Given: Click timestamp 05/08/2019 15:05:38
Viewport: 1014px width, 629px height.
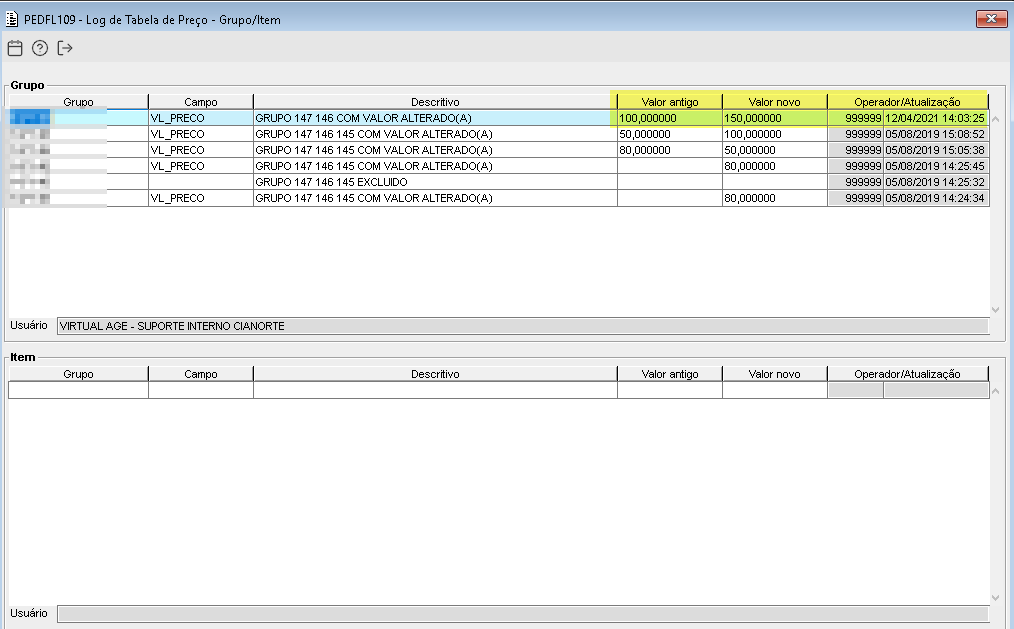Looking at the screenshot, I should pos(935,150).
